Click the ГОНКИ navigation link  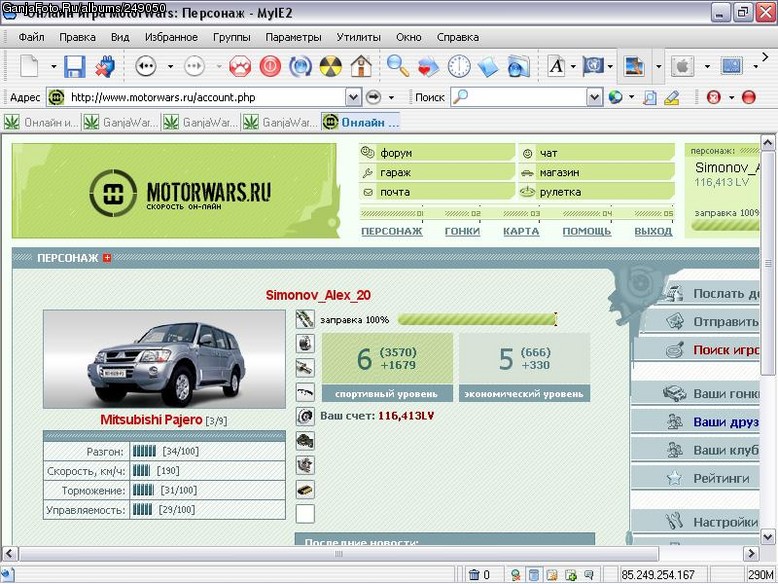[x=462, y=231]
